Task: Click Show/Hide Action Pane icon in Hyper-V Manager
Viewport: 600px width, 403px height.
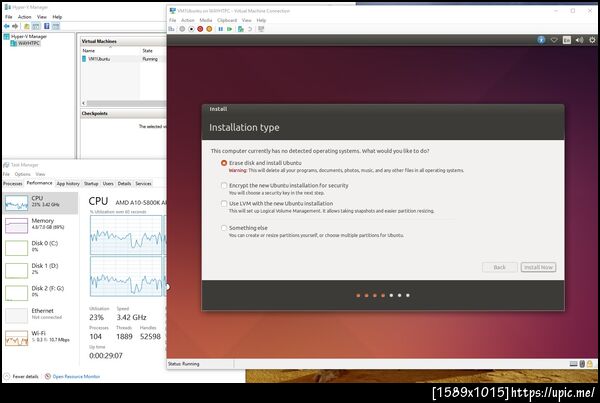Action: click(x=56, y=26)
